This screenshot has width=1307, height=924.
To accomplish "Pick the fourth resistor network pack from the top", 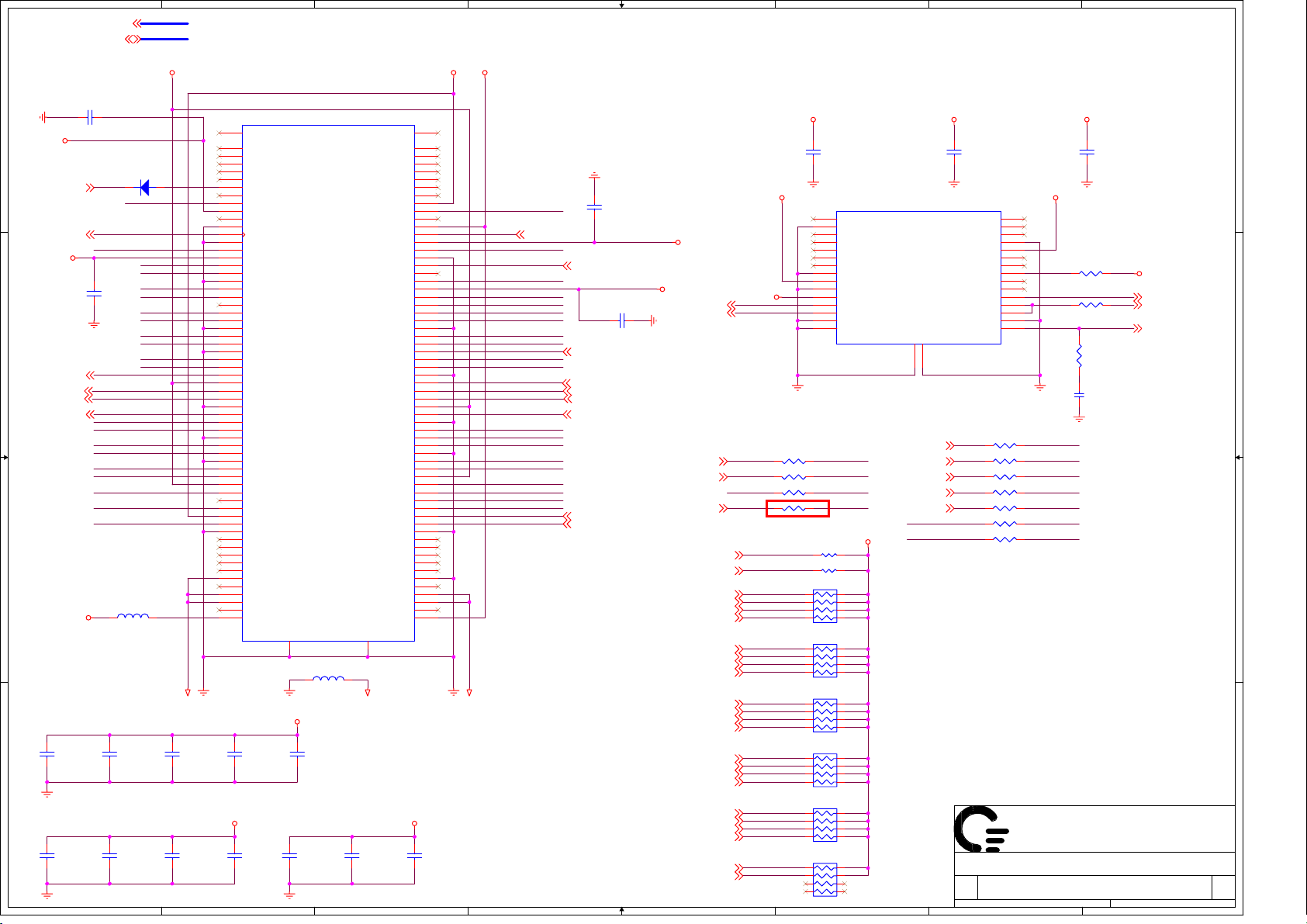I will coord(825,770).
